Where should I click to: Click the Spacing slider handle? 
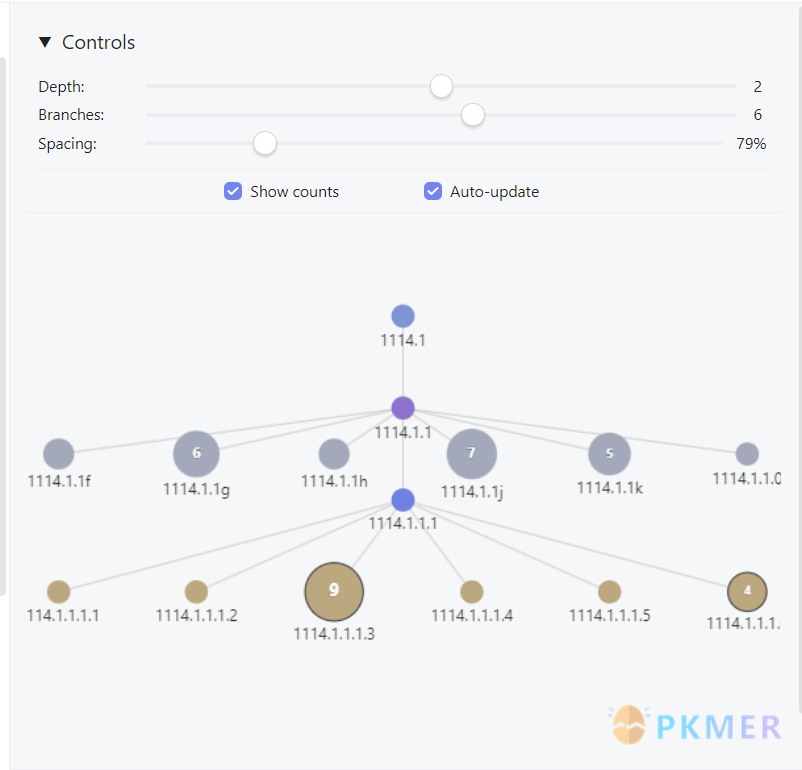[x=264, y=144]
